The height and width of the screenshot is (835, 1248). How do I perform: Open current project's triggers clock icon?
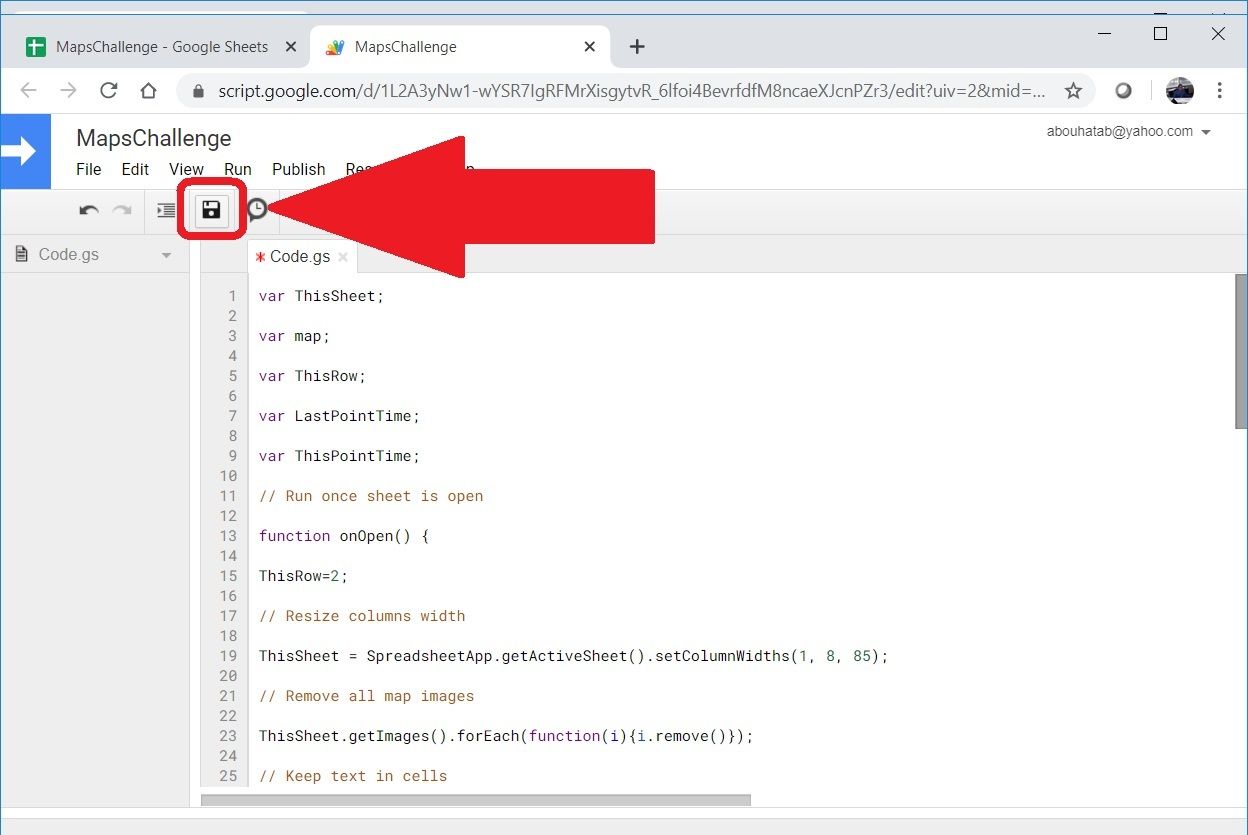point(257,209)
